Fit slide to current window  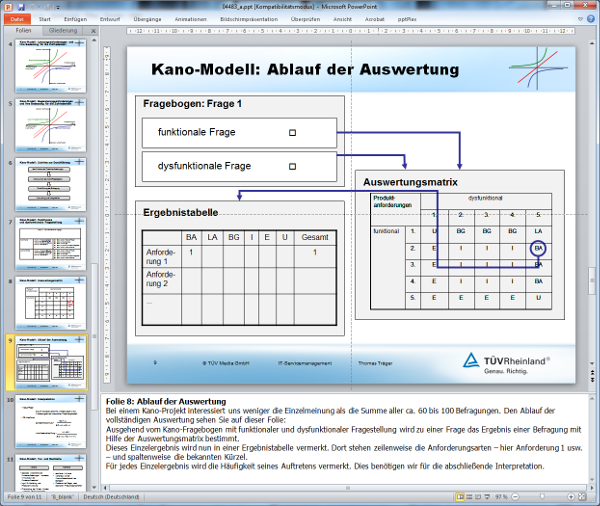584,497
